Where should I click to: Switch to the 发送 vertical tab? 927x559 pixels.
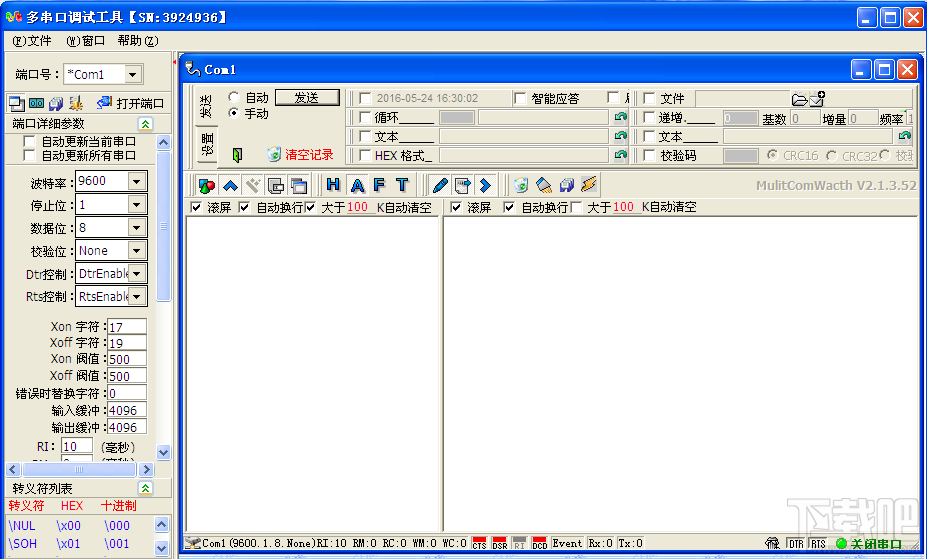(x=206, y=106)
